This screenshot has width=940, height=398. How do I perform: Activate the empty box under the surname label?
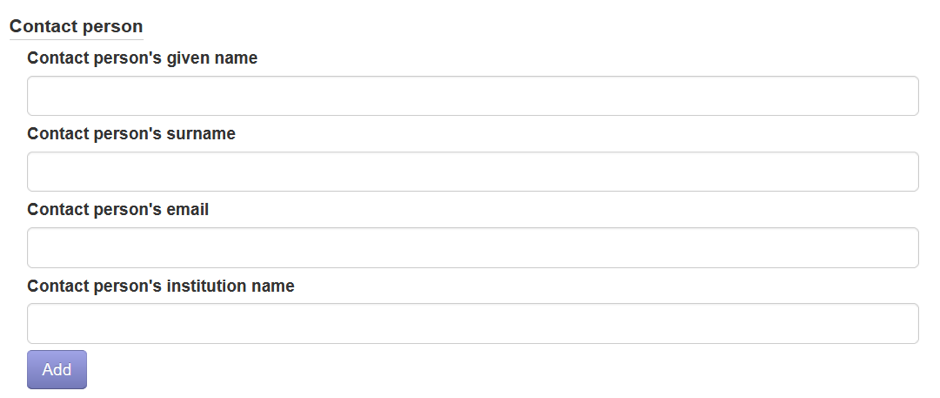click(472, 171)
